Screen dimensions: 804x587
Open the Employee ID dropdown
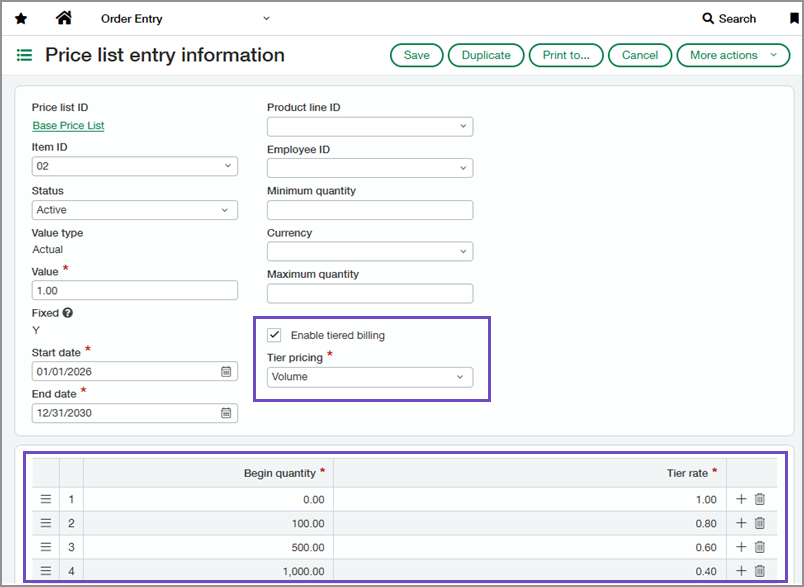point(370,168)
